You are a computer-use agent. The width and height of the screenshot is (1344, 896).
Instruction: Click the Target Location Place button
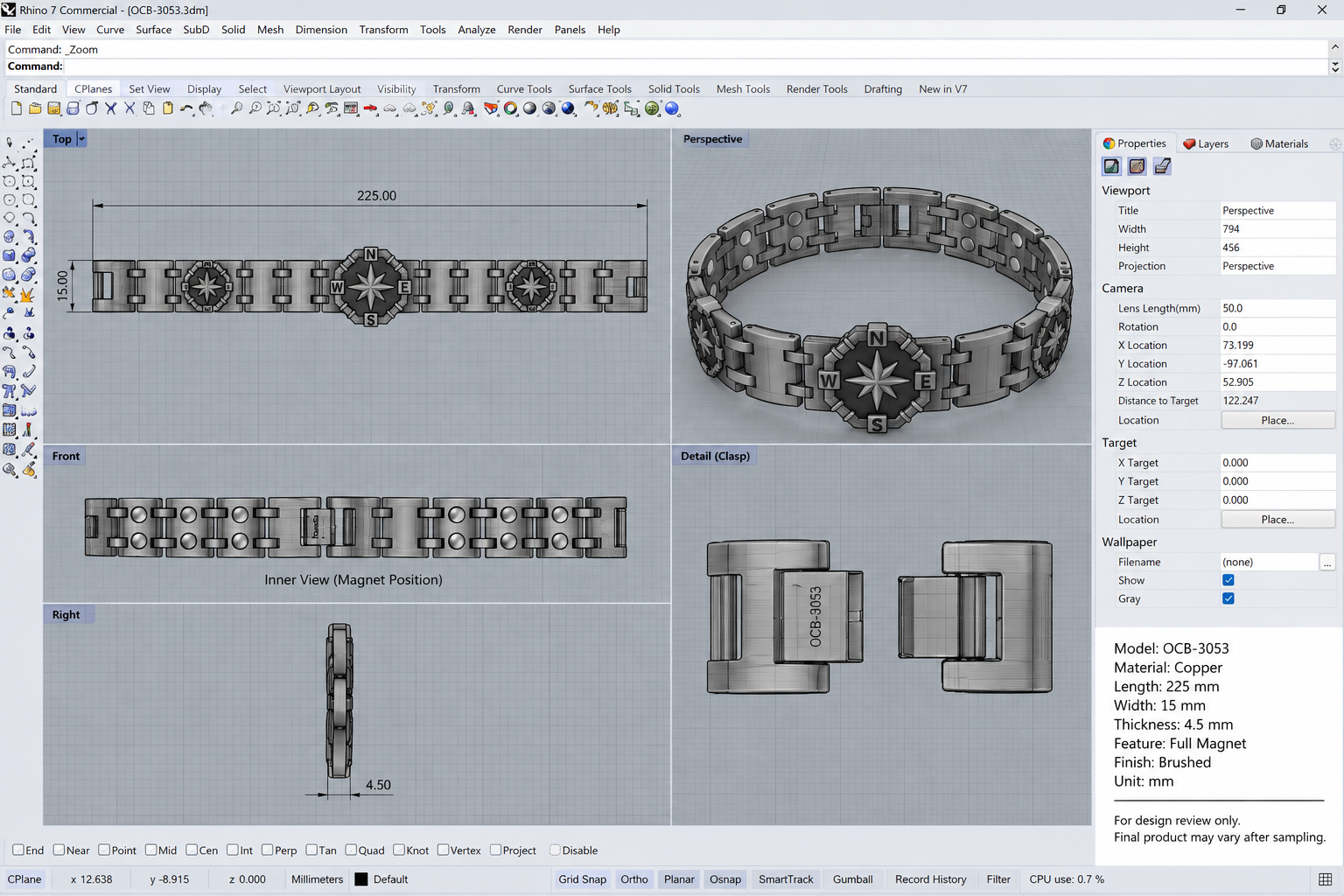coord(1277,519)
